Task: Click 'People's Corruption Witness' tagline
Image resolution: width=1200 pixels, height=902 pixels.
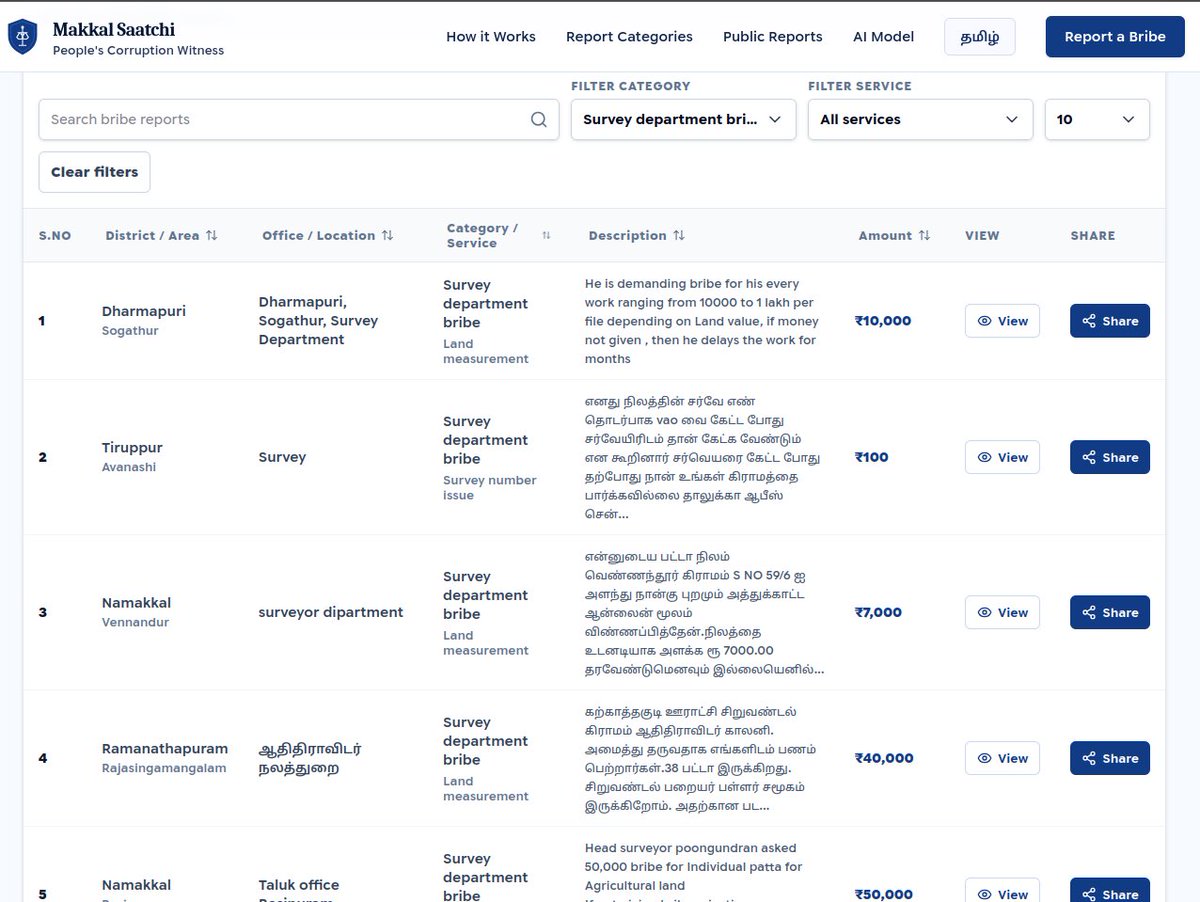Action: 138,51
